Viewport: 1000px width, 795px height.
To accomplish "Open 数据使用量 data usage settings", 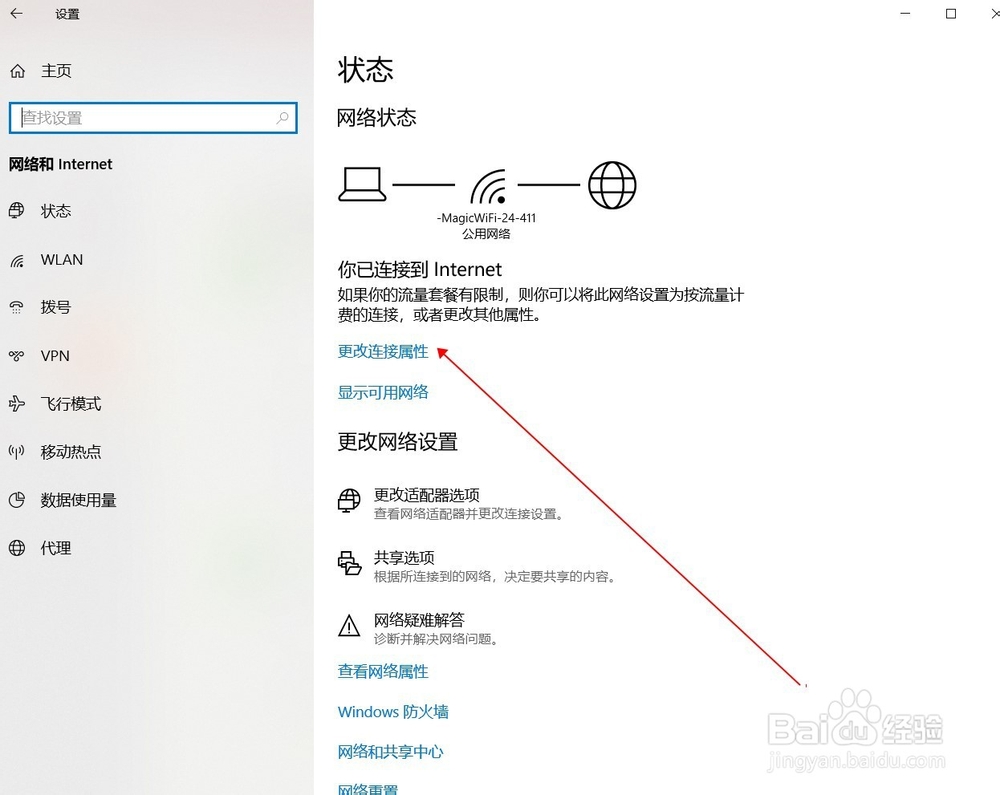I will click(x=75, y=499).
